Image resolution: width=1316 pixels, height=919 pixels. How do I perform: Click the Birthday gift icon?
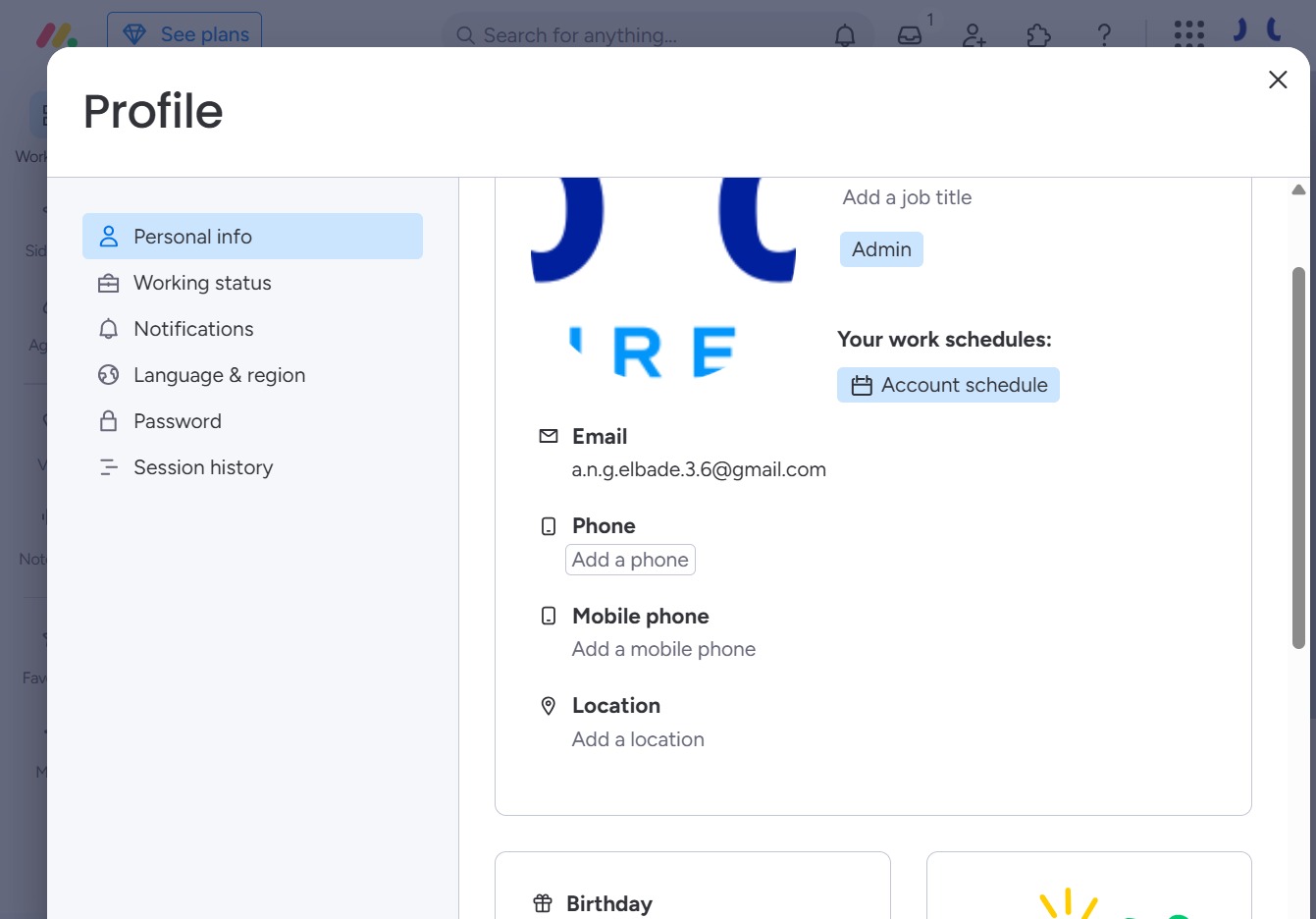coord(543,903)
